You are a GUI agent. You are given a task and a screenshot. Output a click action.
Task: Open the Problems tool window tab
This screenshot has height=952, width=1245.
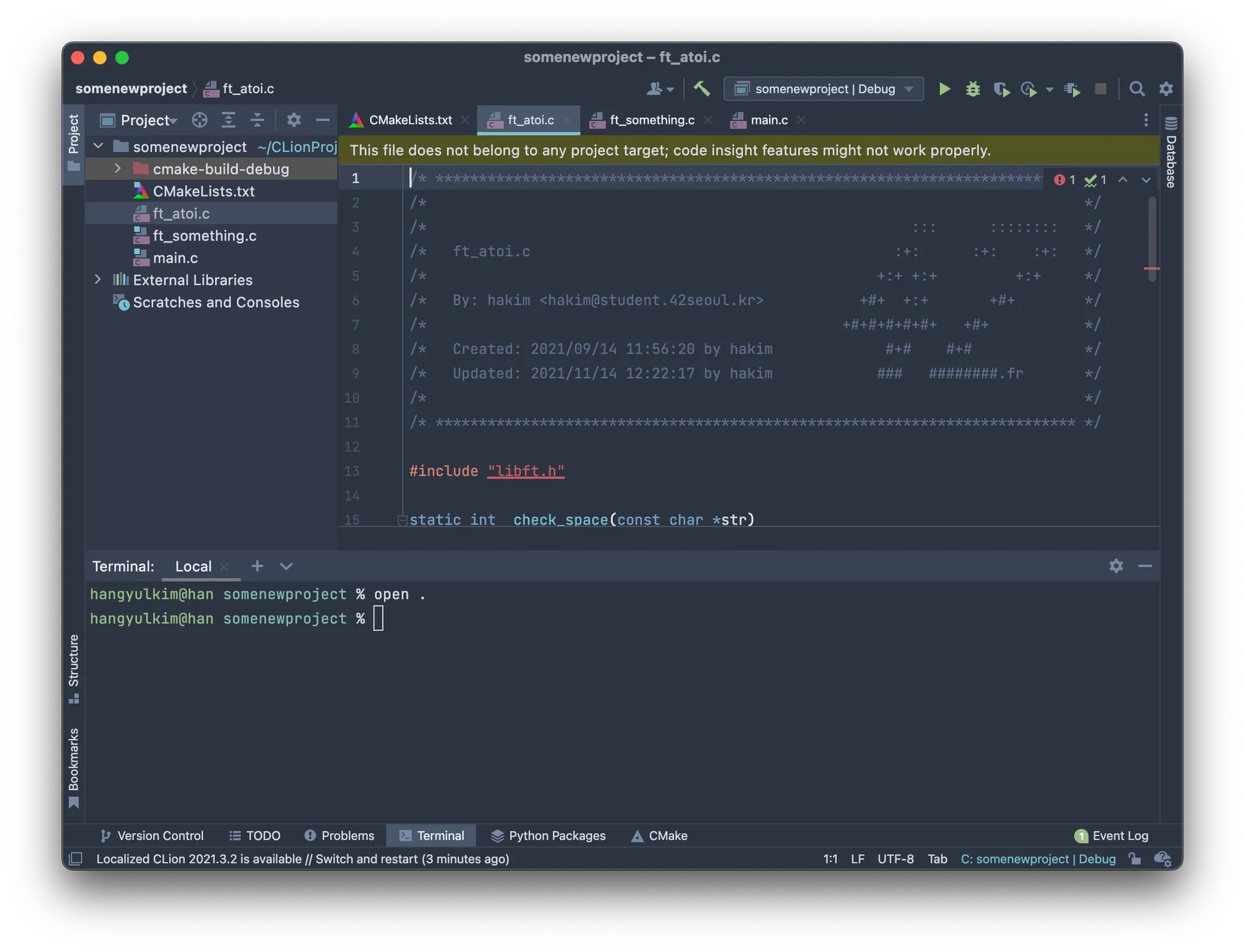(x=339, y=835)
